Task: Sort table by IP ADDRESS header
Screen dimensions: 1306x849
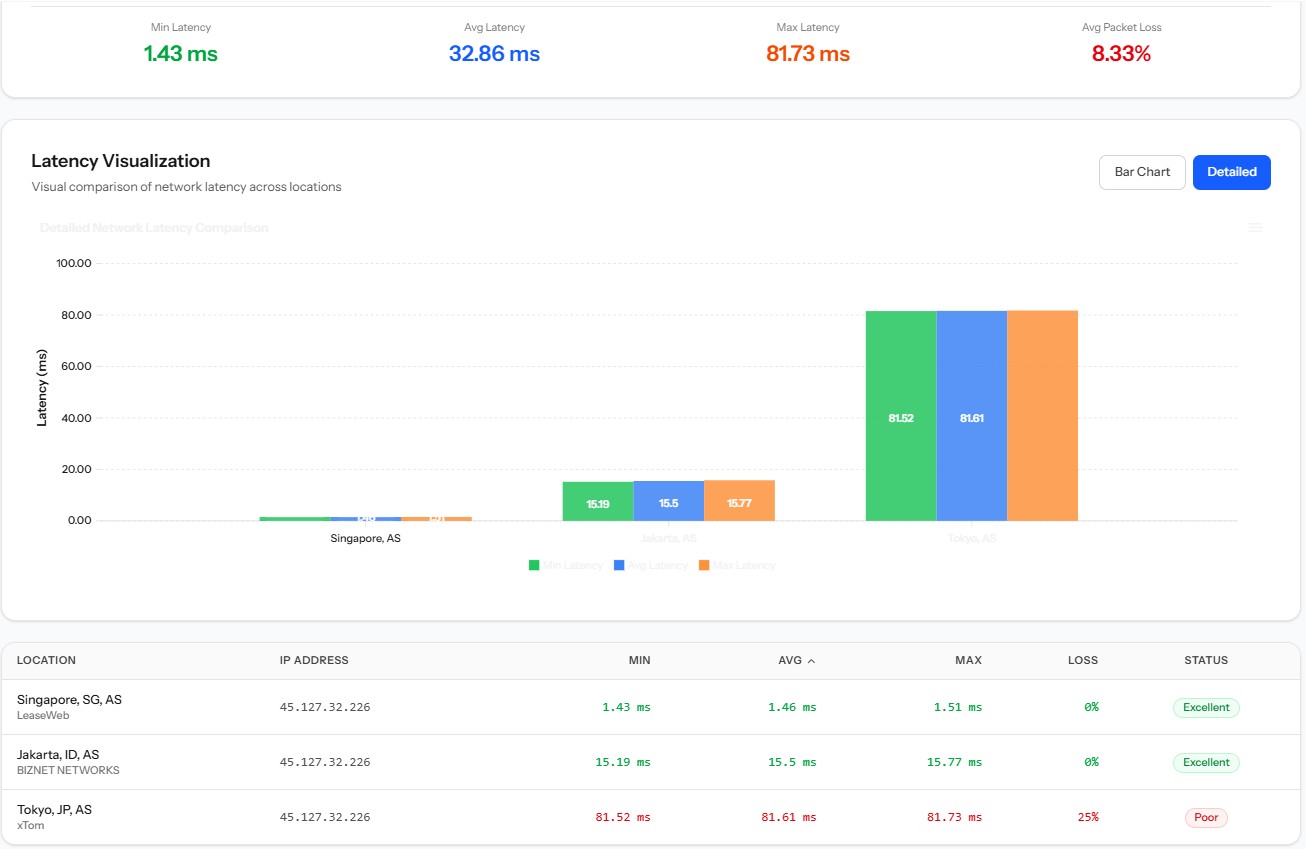Action: (x=314, y=660)
